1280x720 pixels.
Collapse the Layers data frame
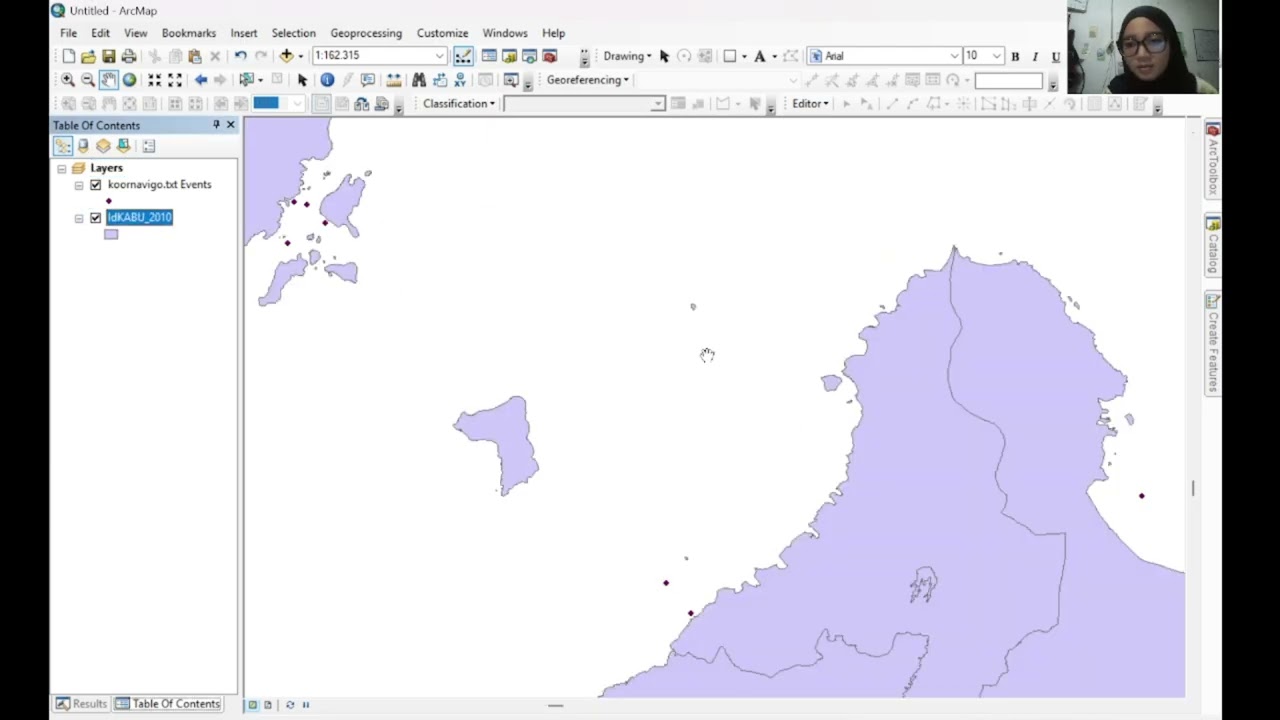62,169
